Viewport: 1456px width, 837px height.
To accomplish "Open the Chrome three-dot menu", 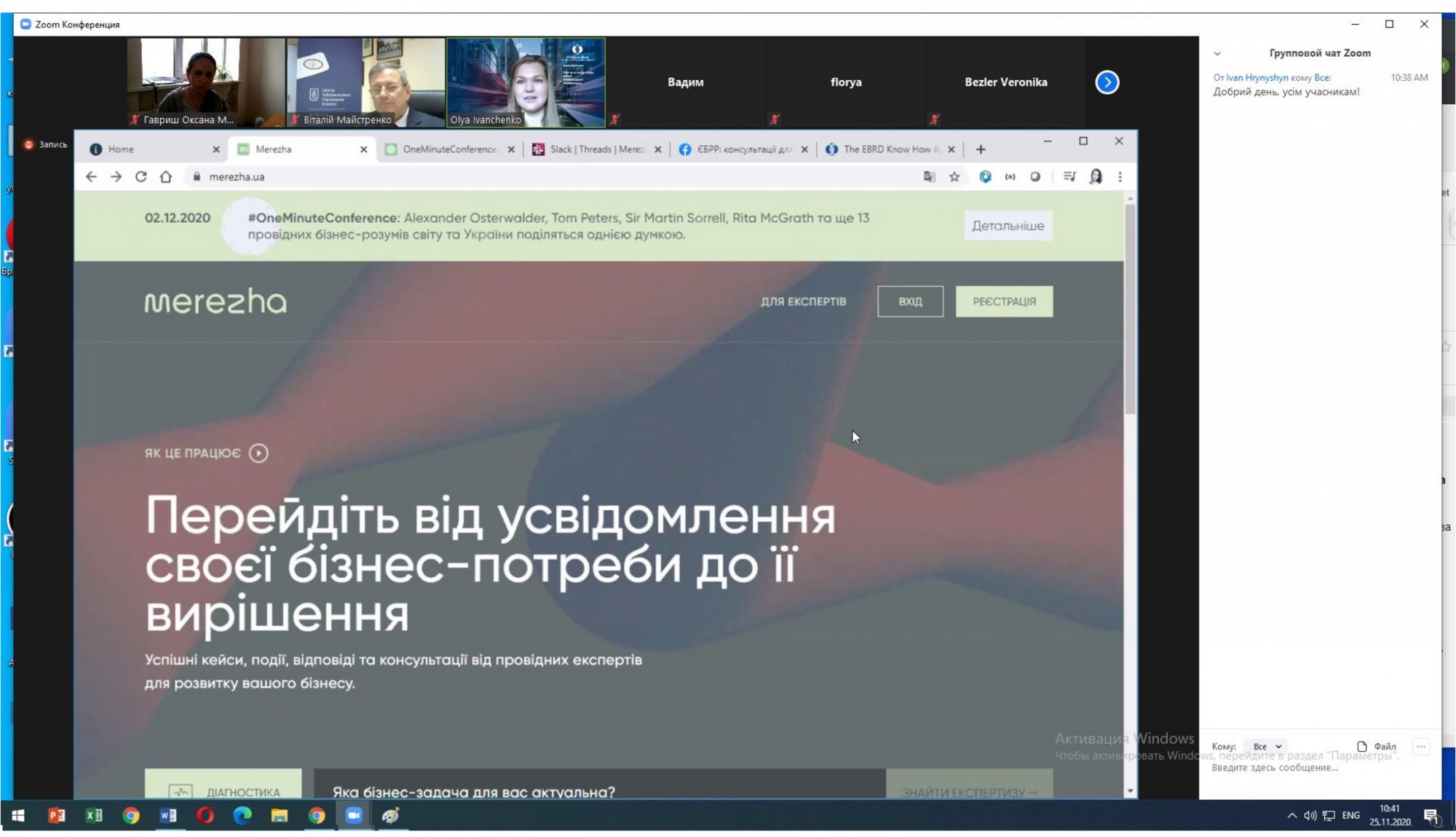I will [x=1120, y=177].
